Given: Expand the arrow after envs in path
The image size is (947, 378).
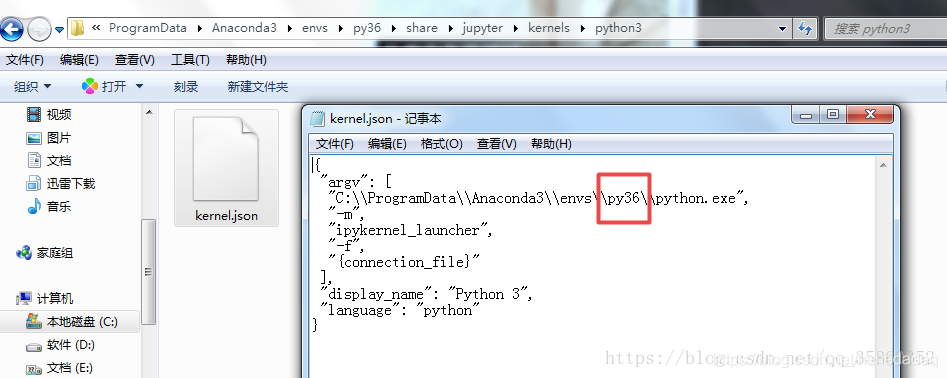Looking at the screenshot, I should coord(341,28).
